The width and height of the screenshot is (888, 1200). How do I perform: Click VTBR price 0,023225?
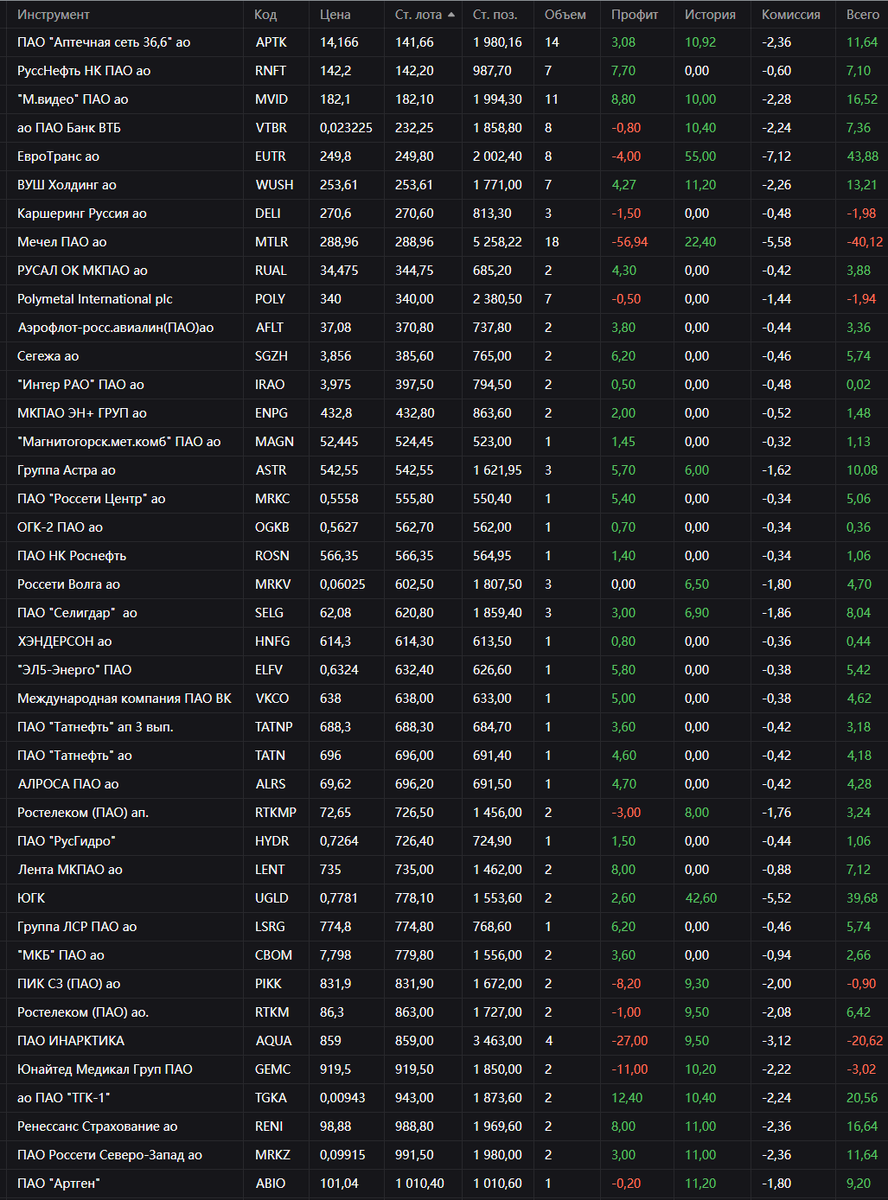coord(348,128)
